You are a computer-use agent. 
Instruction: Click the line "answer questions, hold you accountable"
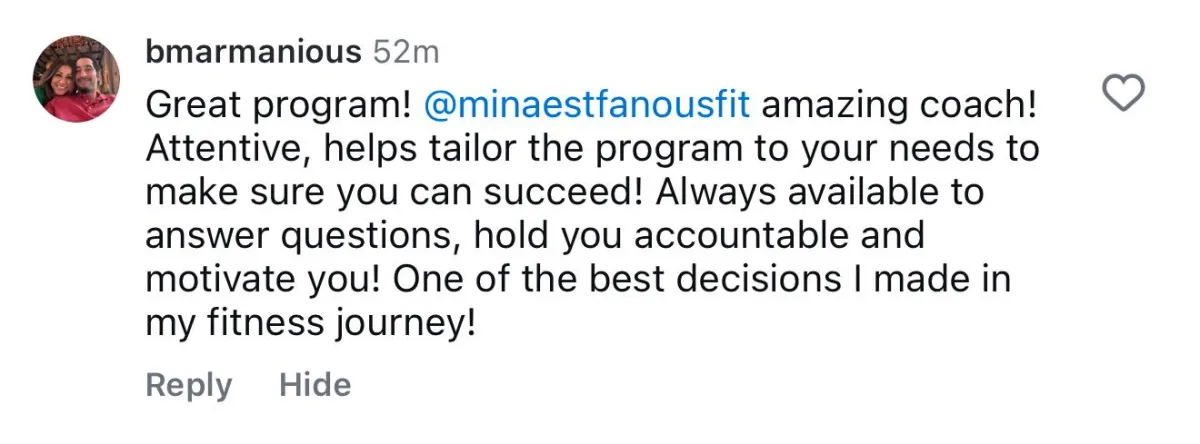coord(535,238)
